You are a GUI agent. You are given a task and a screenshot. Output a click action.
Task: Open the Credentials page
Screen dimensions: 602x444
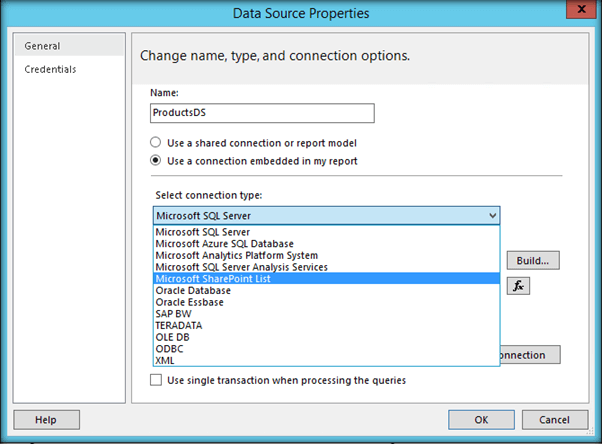point(51,69)
